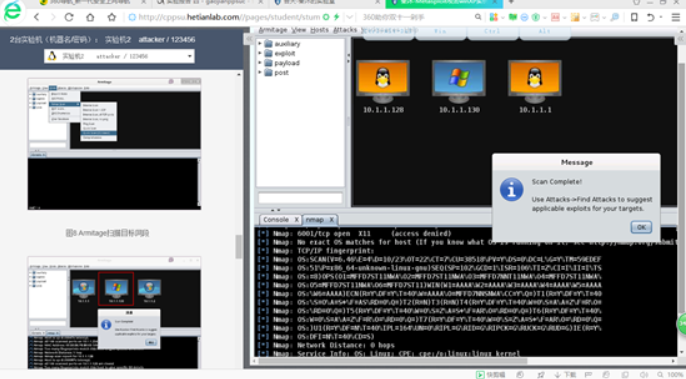Open the browser home page icon
The image size is (686, 379).
coord(90,17)
